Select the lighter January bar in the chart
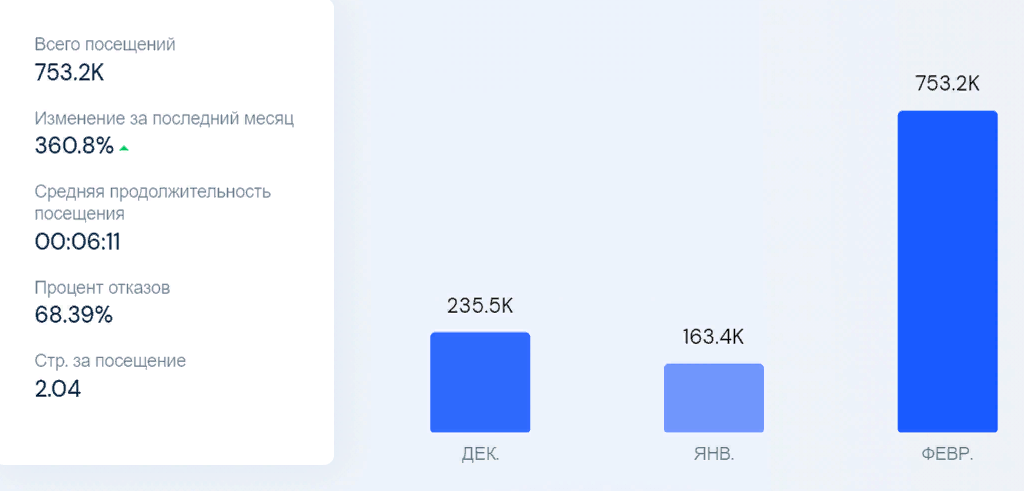Image resolution: width=1024 pixels, height=491 pixels. (x=714, y=398)
